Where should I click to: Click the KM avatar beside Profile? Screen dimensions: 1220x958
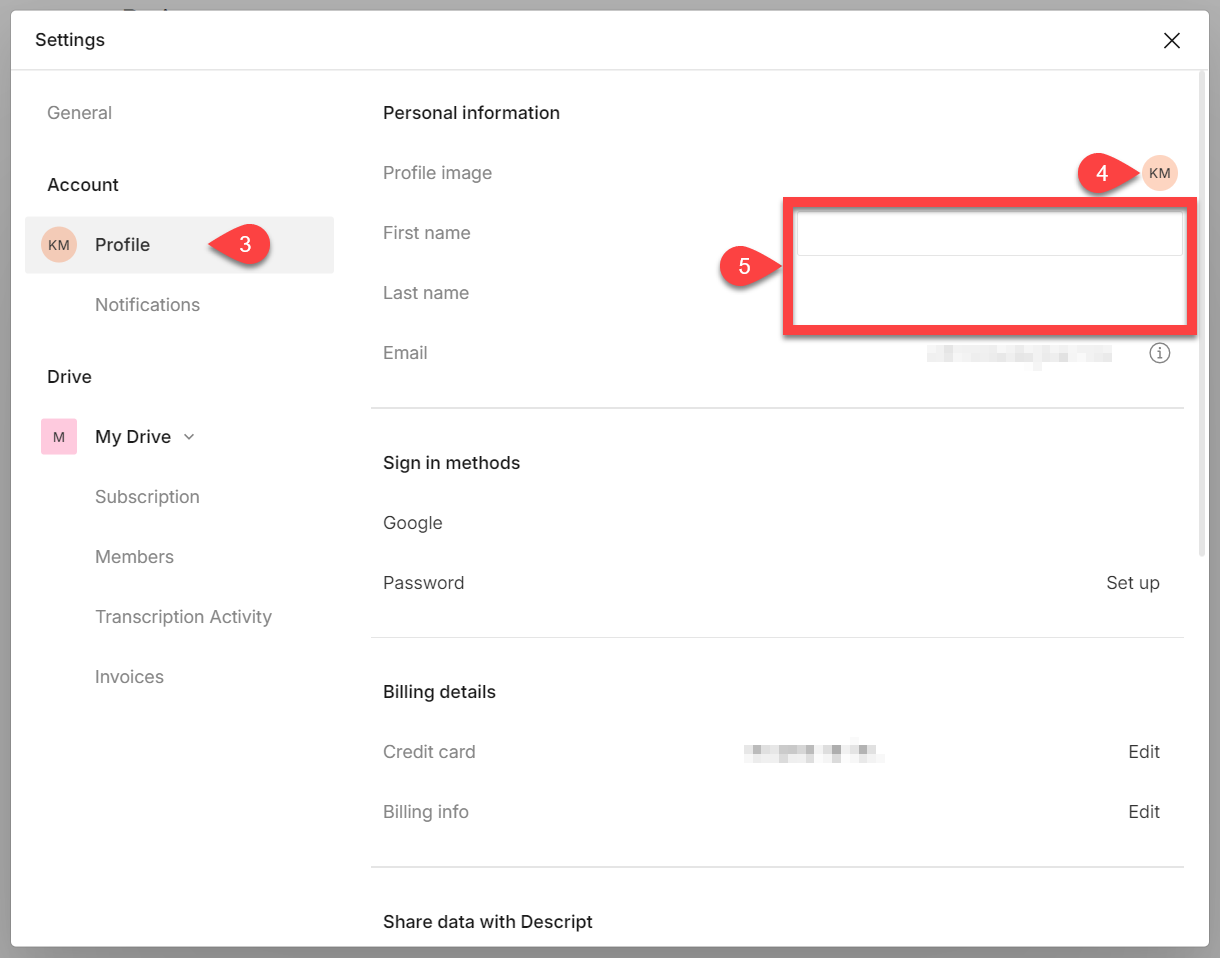coord(59,245)
